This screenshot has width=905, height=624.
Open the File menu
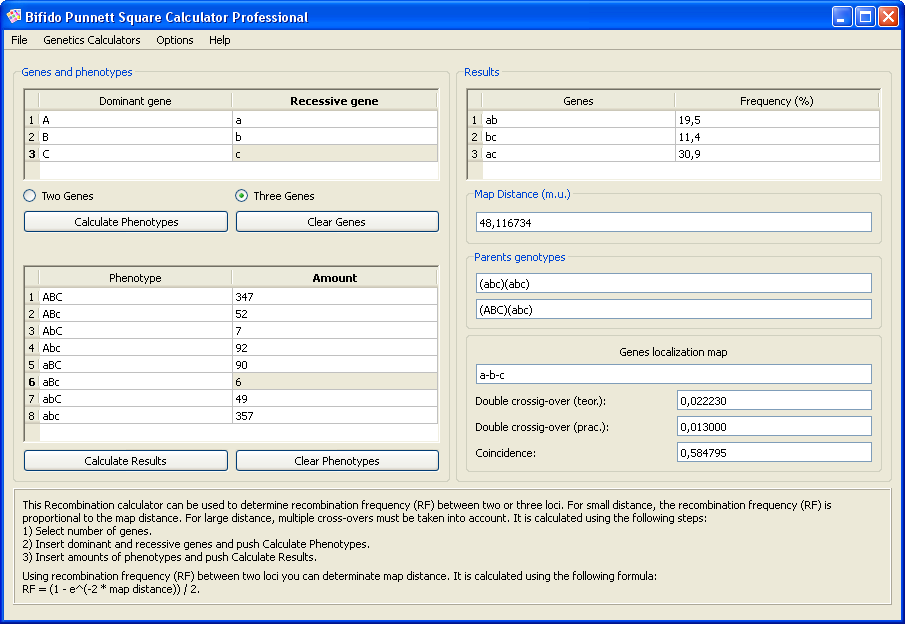point(19,40)
